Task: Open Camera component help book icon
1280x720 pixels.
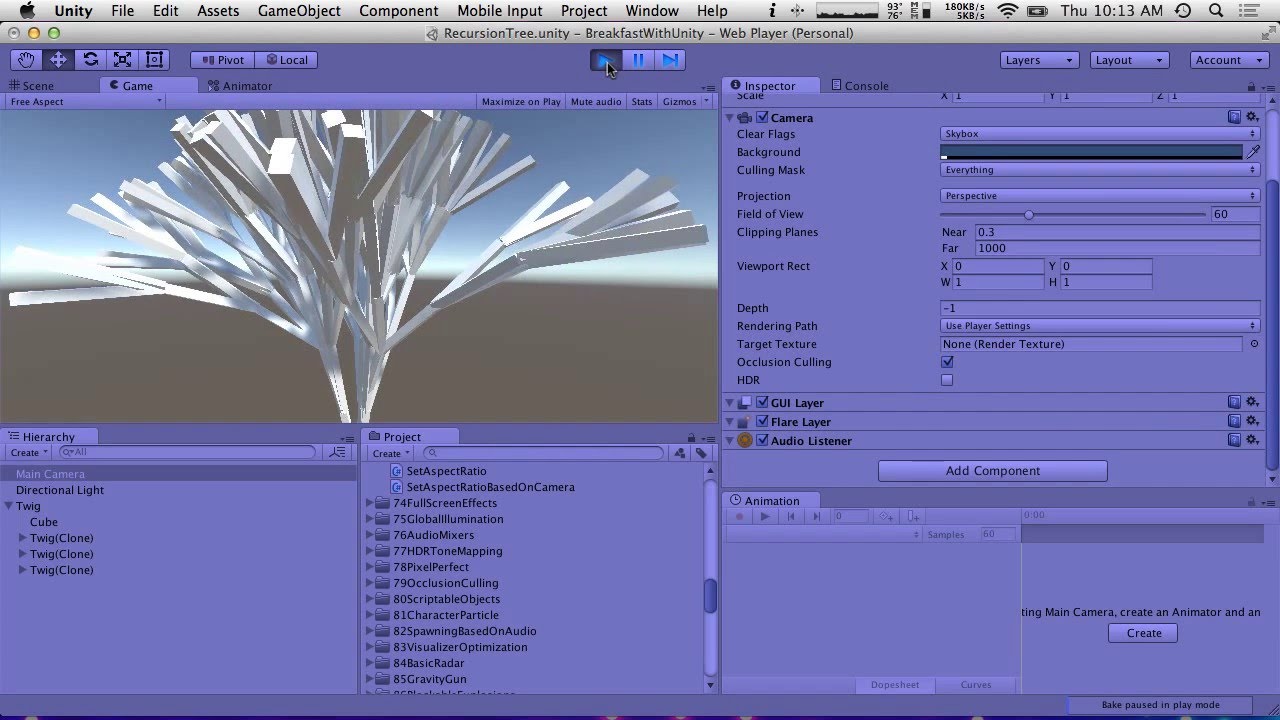Action: pos(1234,118)
